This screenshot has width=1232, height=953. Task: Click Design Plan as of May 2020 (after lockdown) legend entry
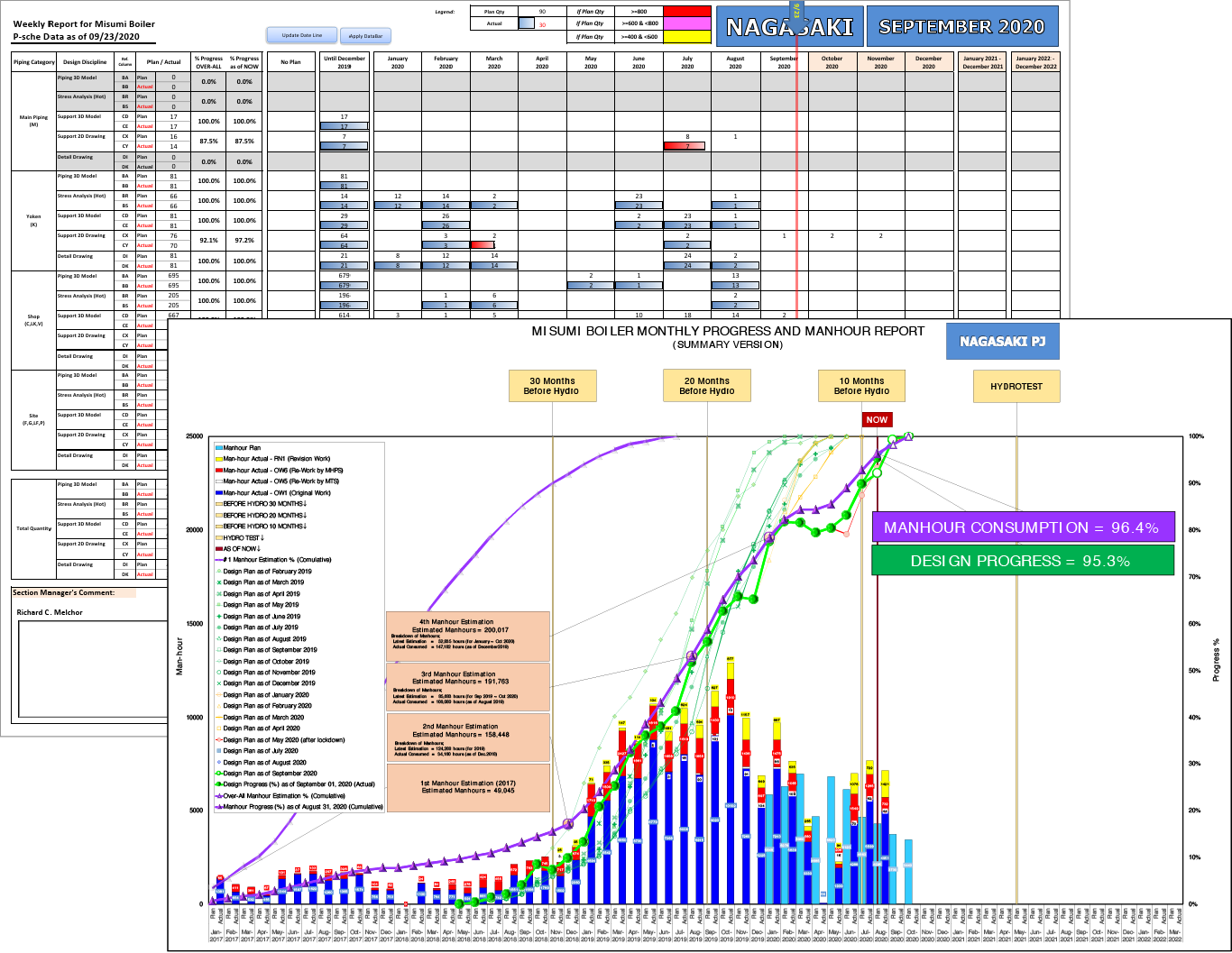coord(280,740)
